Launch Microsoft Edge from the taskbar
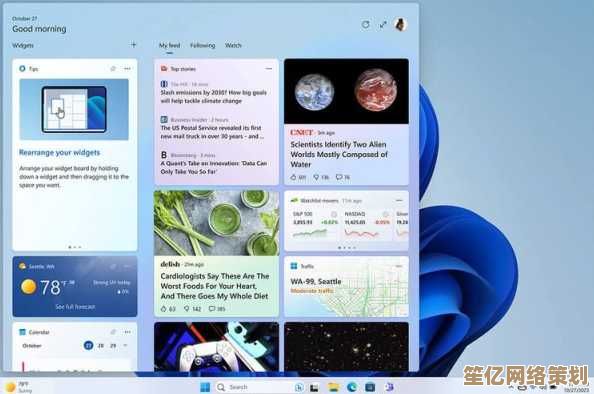This screenshot has width=594, height=394. (352, 387)
